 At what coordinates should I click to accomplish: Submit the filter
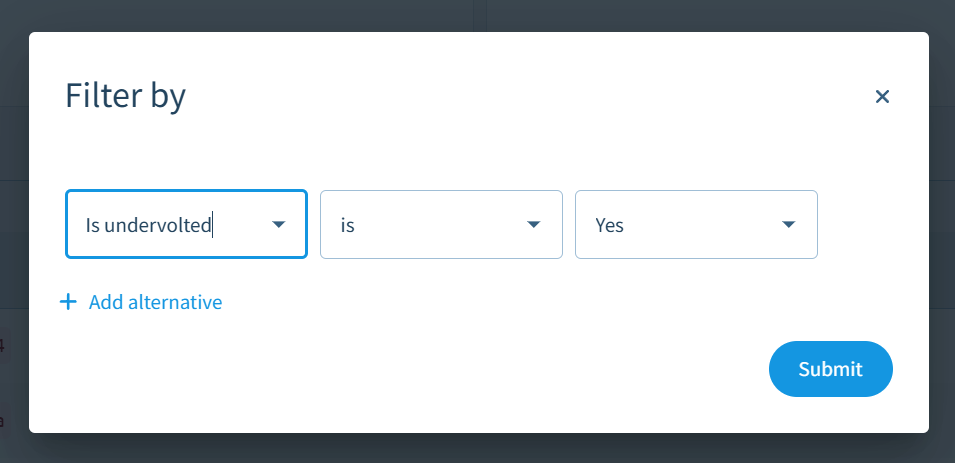[x=830, y=369]
